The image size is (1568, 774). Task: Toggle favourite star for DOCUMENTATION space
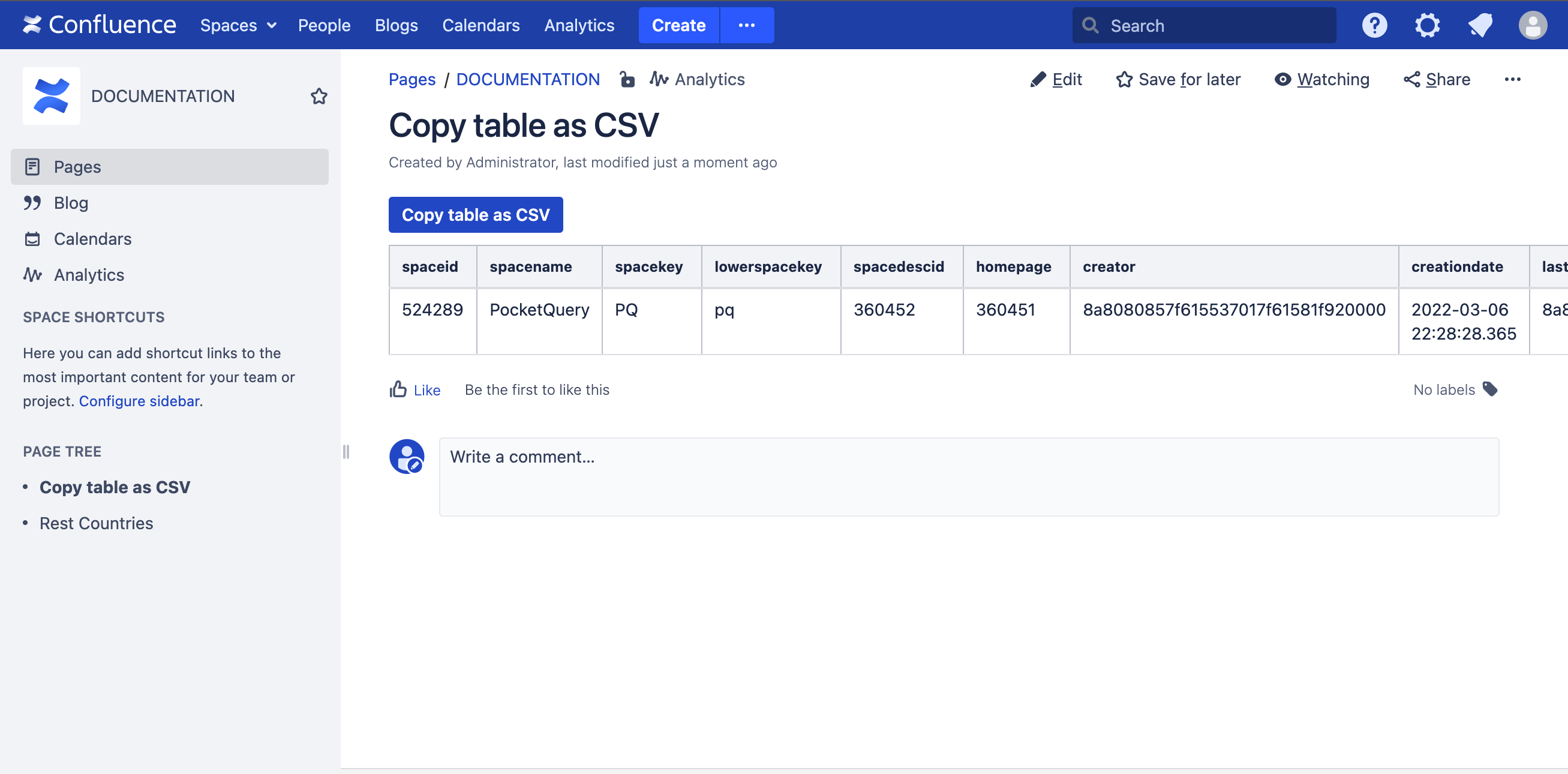[x=319, y=96]
